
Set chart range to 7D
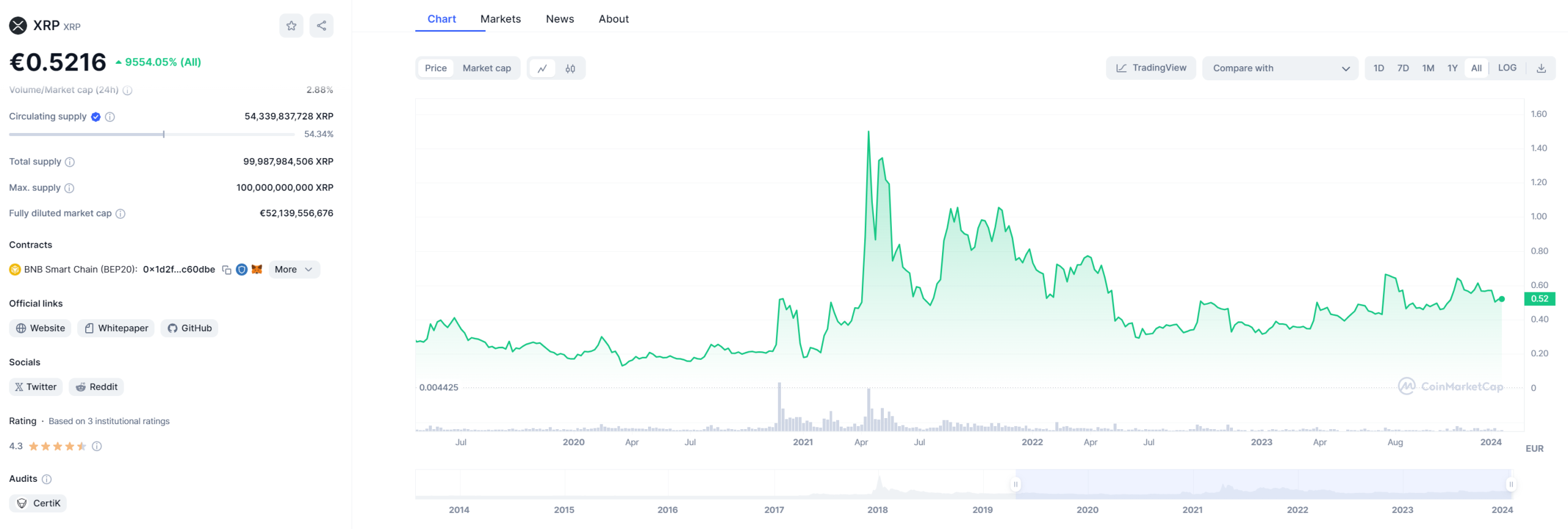tap(1403, 68)
